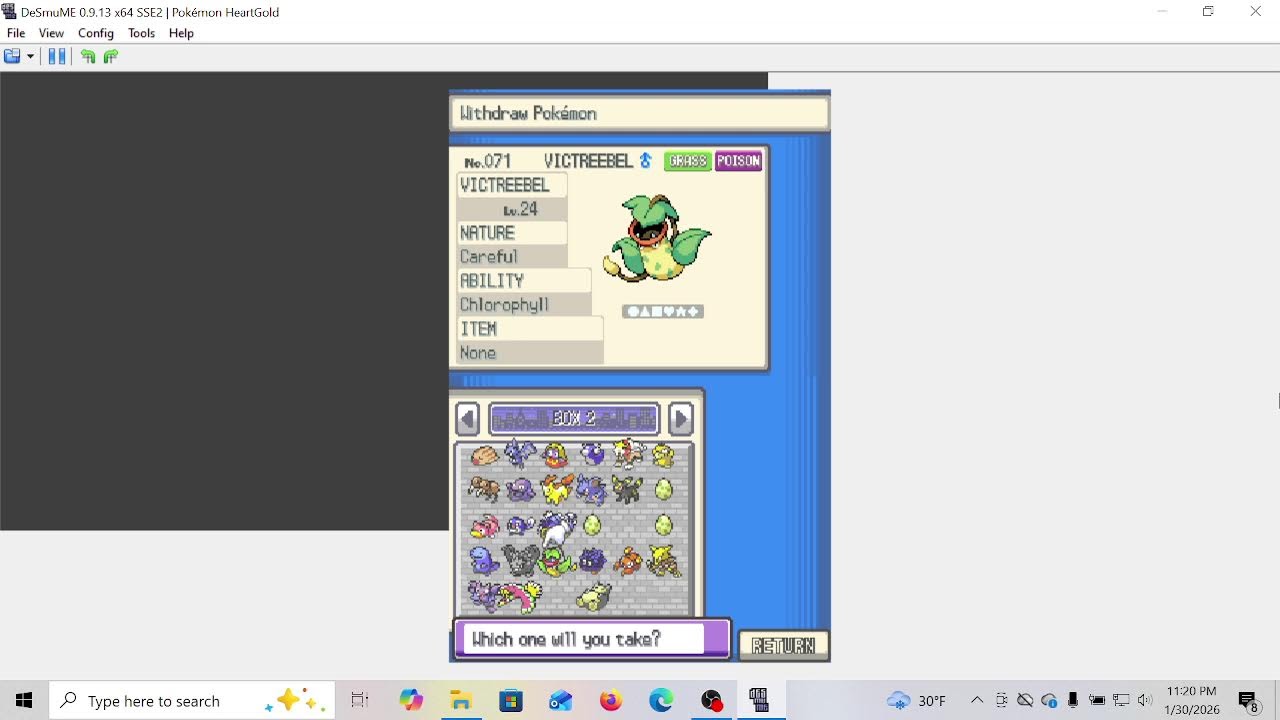Click the marking symbols strip under Victreebel
The height and width of the screenshot is (720, 1280).
pos(662,312)
